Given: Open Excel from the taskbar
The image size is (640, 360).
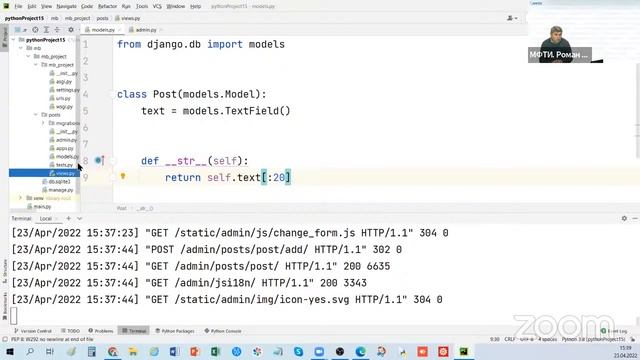Looking at the screenshot, I should pyautogui.click(x=216, y=351).
